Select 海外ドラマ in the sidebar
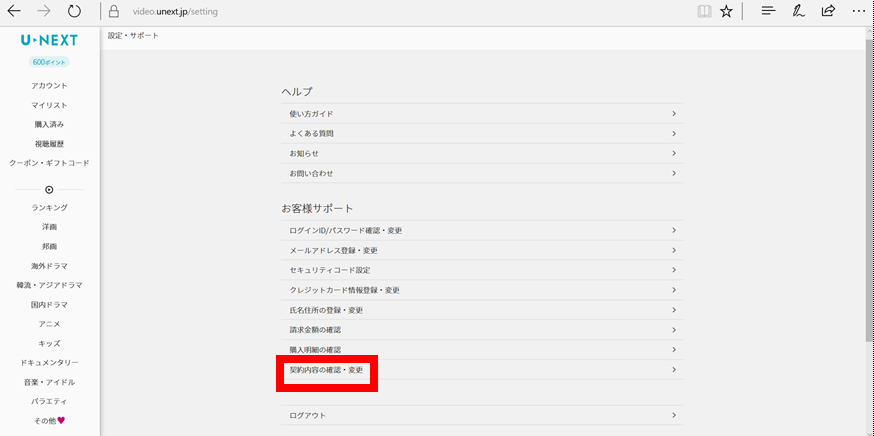Screen dimensions: 874x436 pos(49,266)
